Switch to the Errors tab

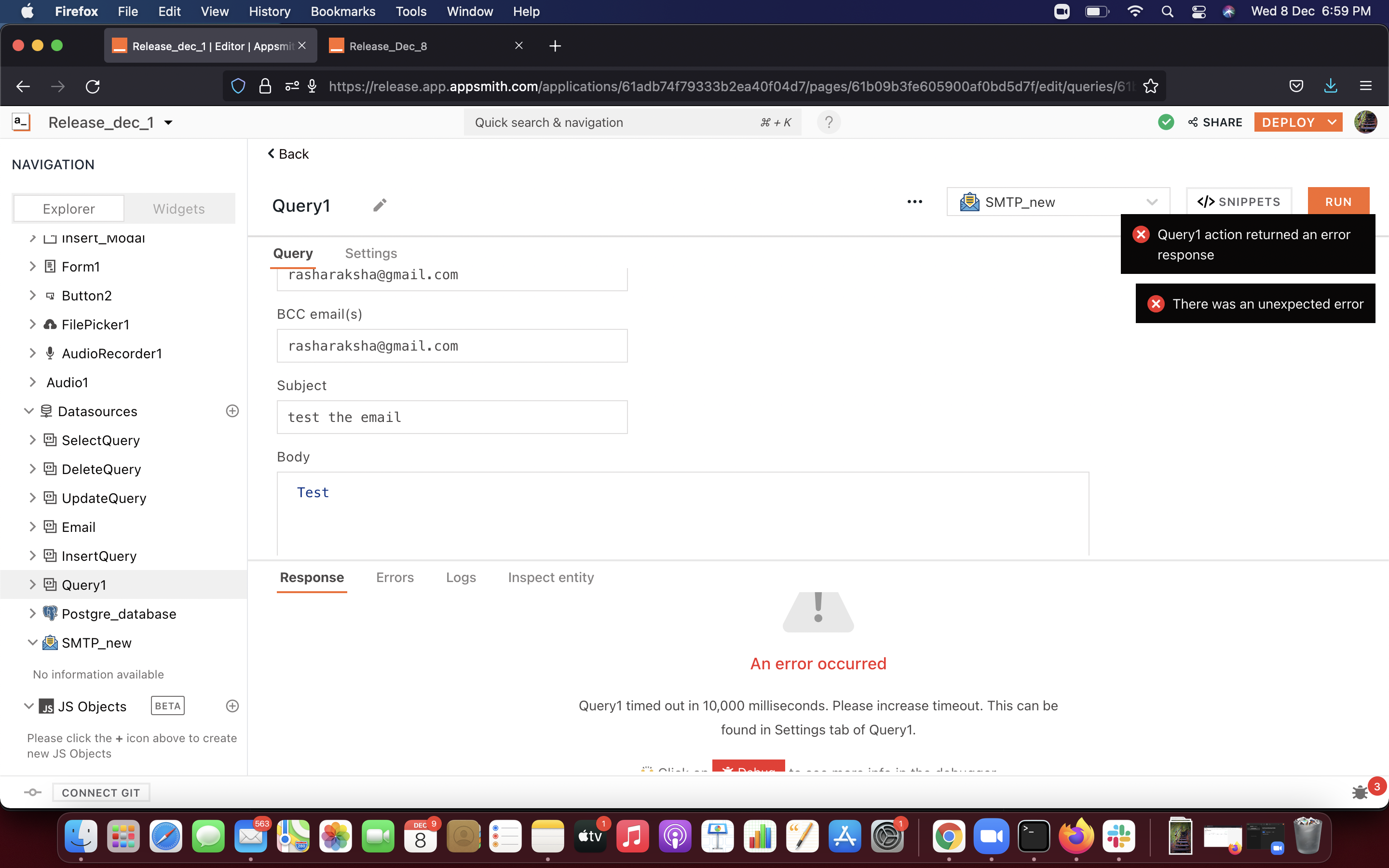[395, 578]
